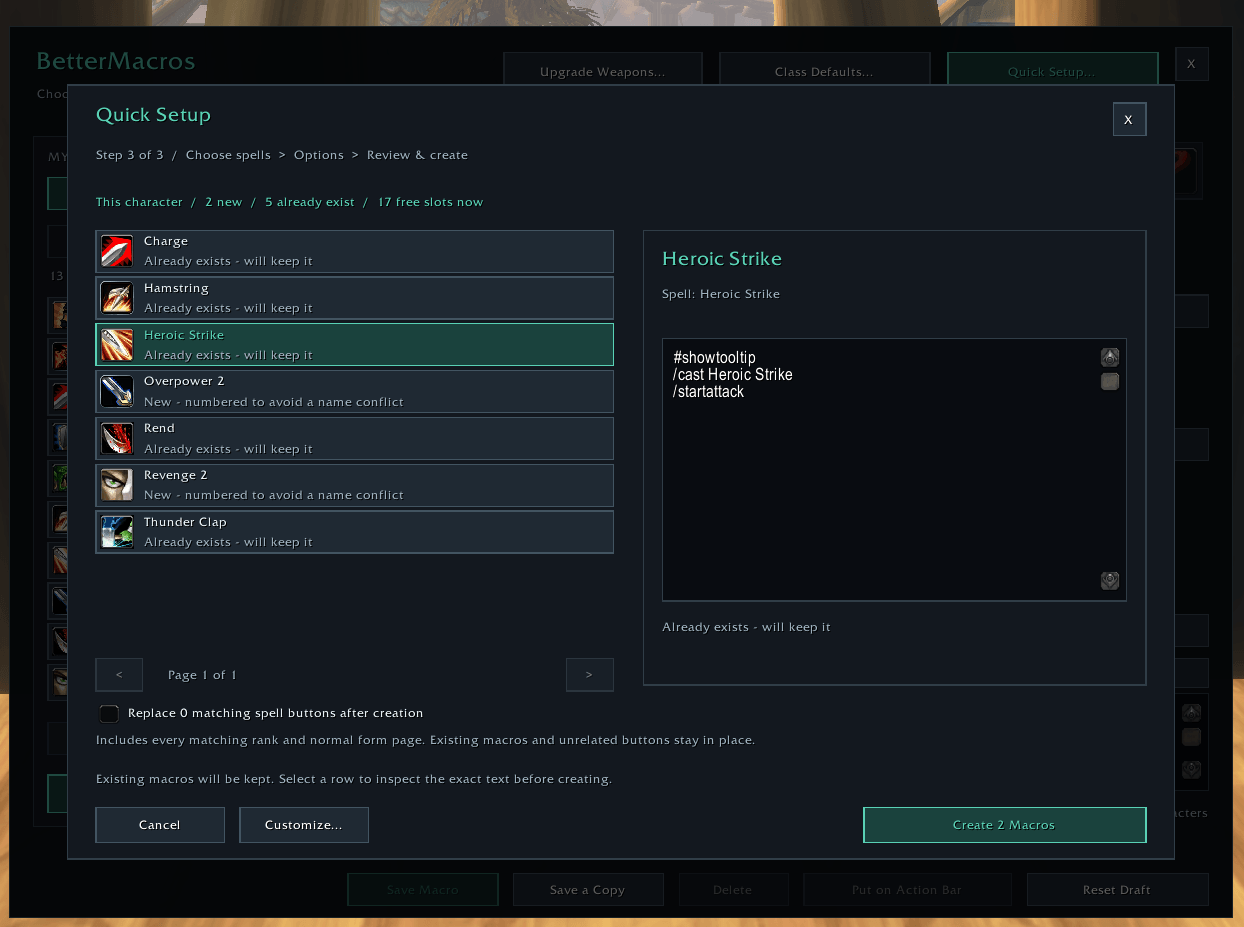Screen dimensions: 1244x927
Task: Click the Rend spell icon
Action: pyautogui.click(x=117, y=438)
